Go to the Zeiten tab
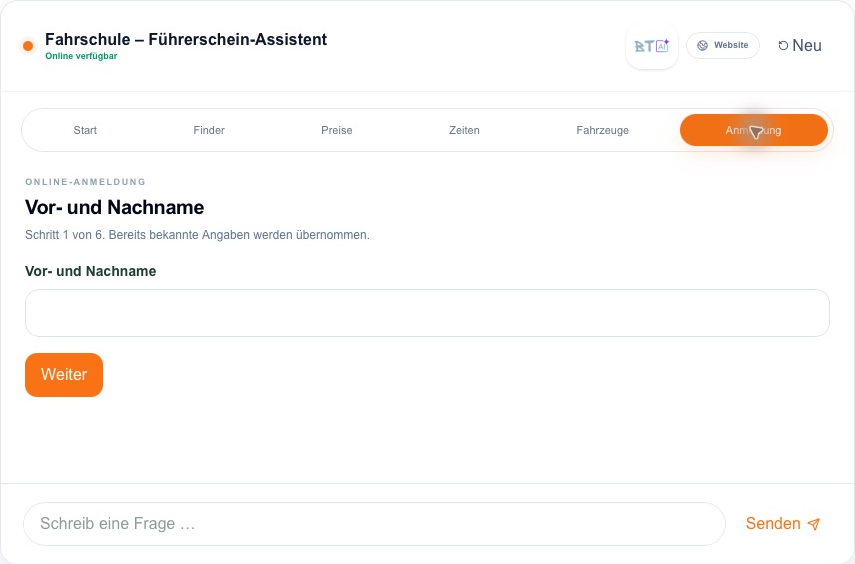Image resolution: width=855 pixels, height=564 pixels. (x=464, y=130)
